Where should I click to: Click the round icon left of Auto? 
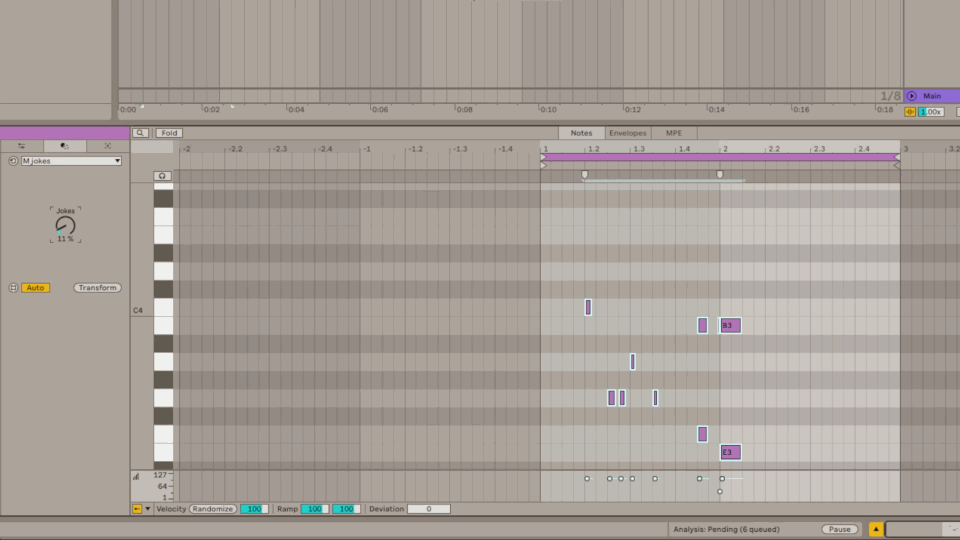coord(13,288)
